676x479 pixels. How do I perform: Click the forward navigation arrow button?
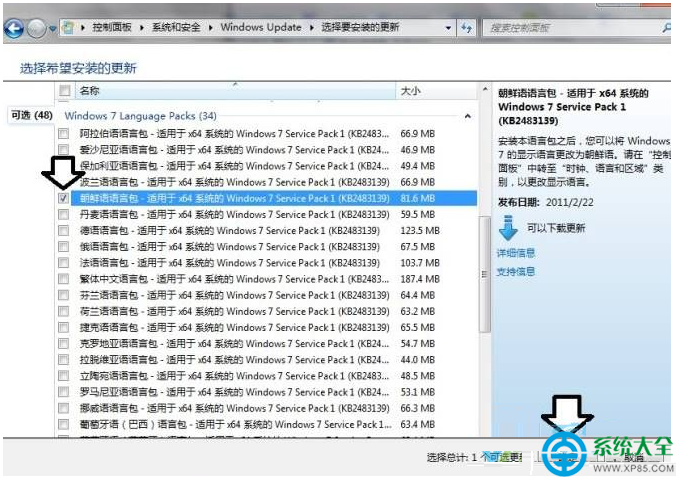[37, 28]
